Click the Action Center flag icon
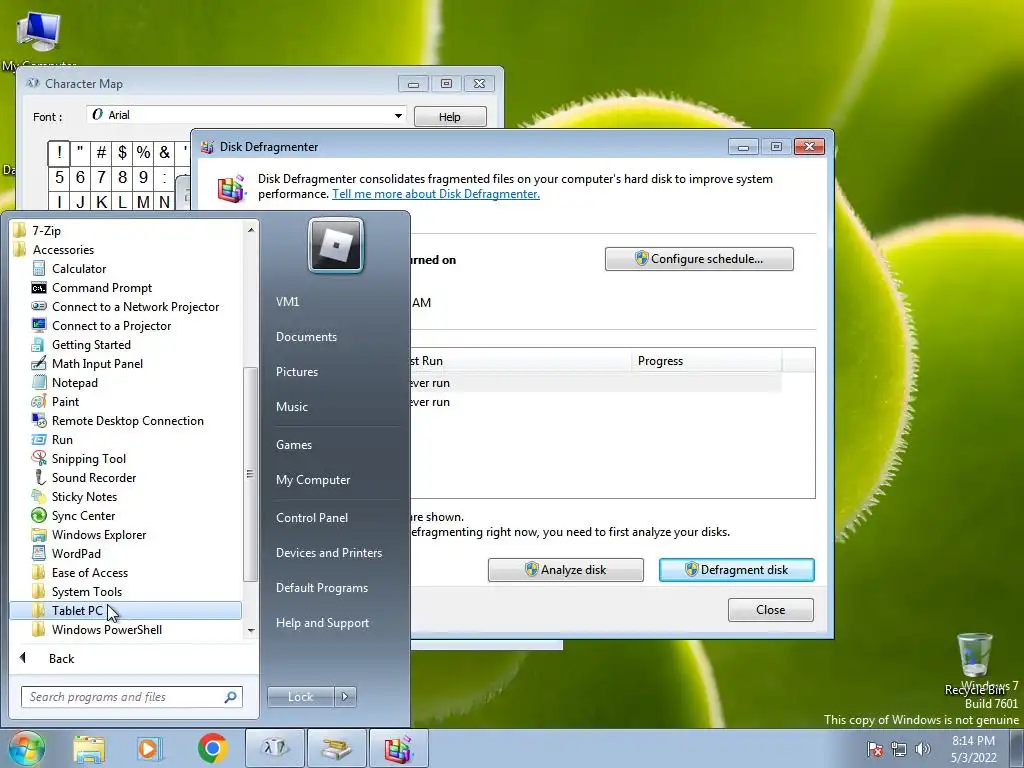Image resolution: width=1024 pixels, height=768 pixels. pyautogui.click(x=875, y=749)
